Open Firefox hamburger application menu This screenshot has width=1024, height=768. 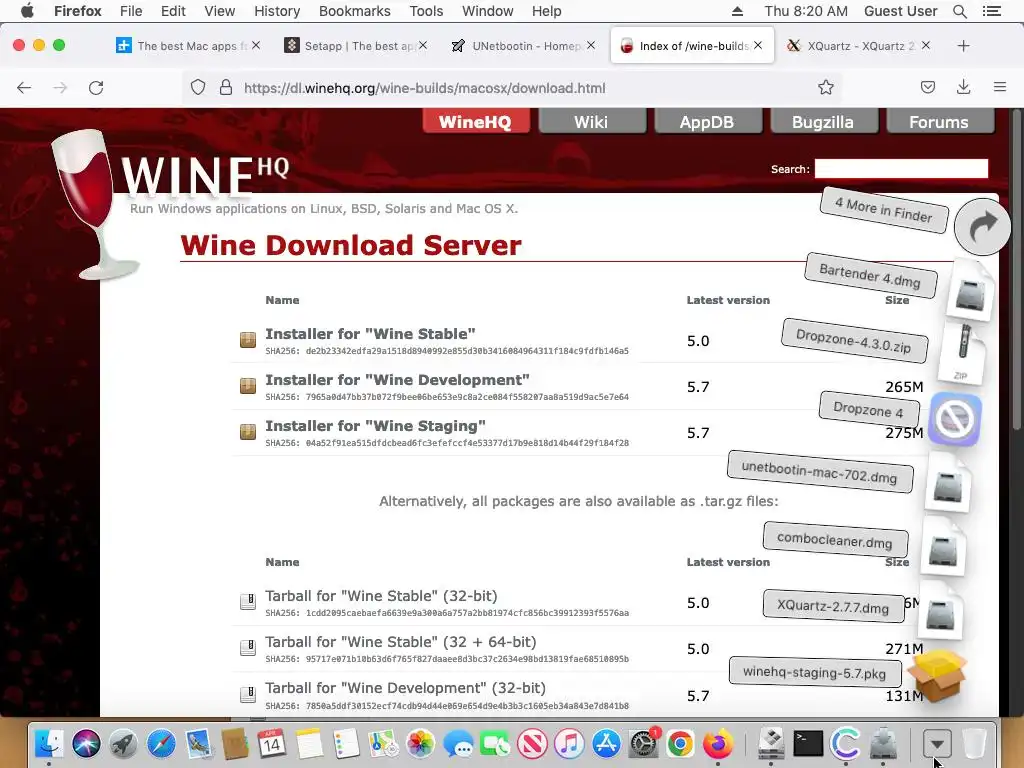tap(999, 87)
